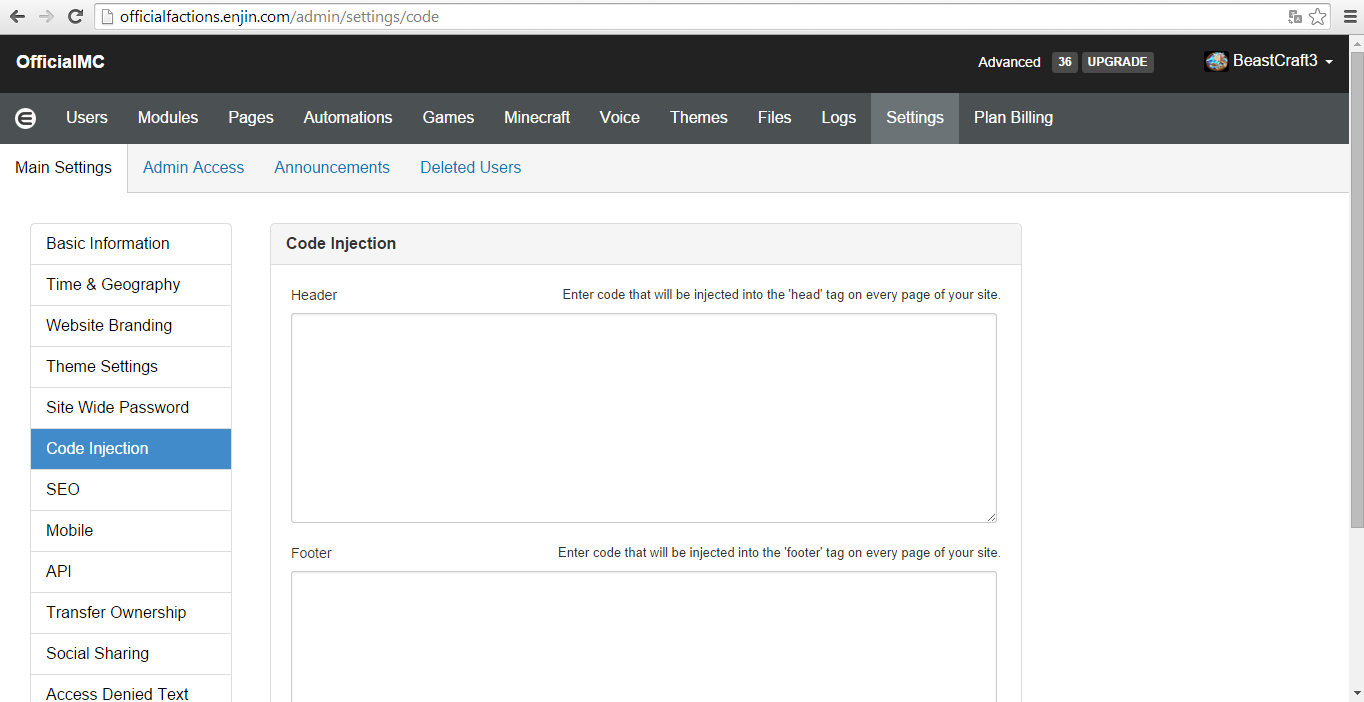Reload the page with the refresh icon

(x=75, y=16)
